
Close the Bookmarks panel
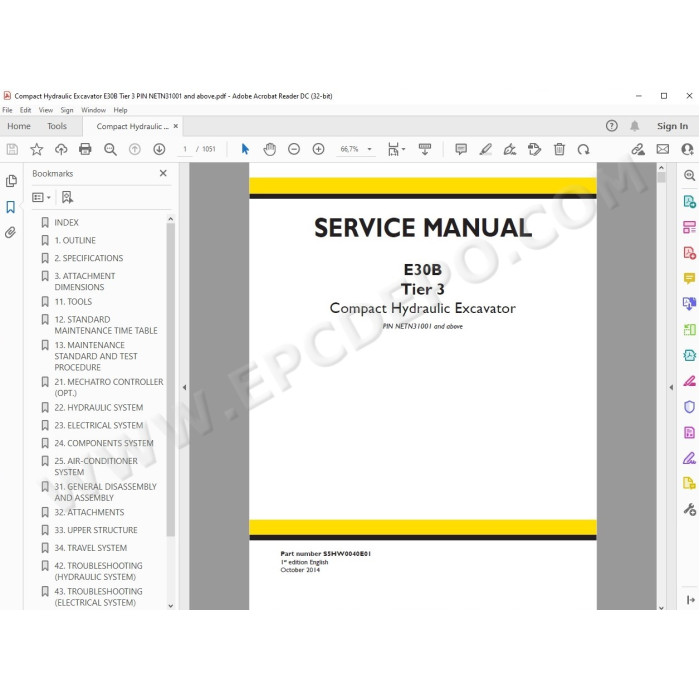(x=163, y=173)
